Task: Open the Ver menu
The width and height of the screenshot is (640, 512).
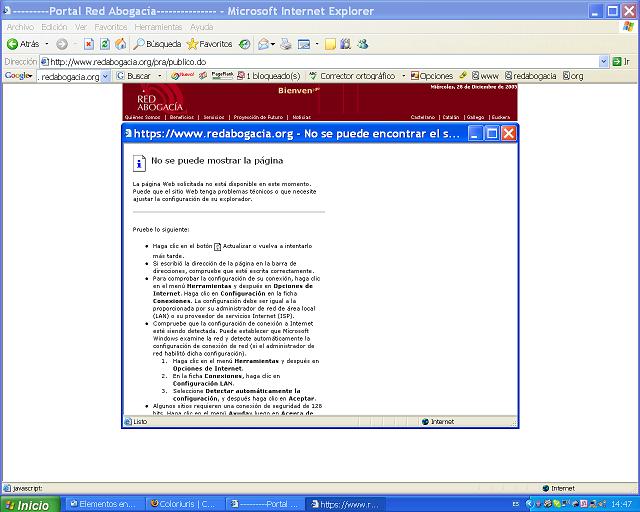Action: (x=80, y=27)
